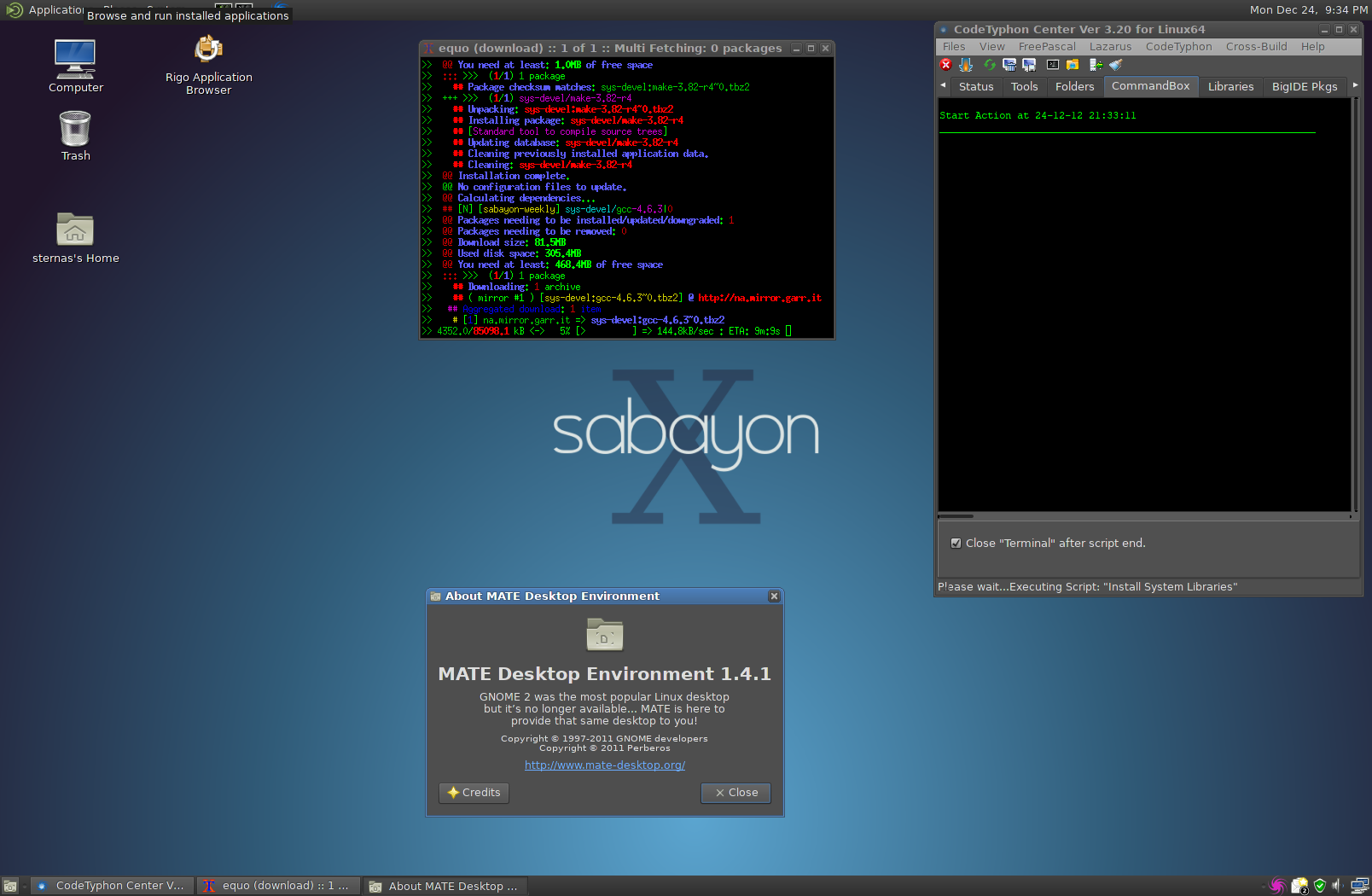Open the FreePascal menu
Image resolution: width=1372 pixels, height=896 pixels.
(1047, 47)
